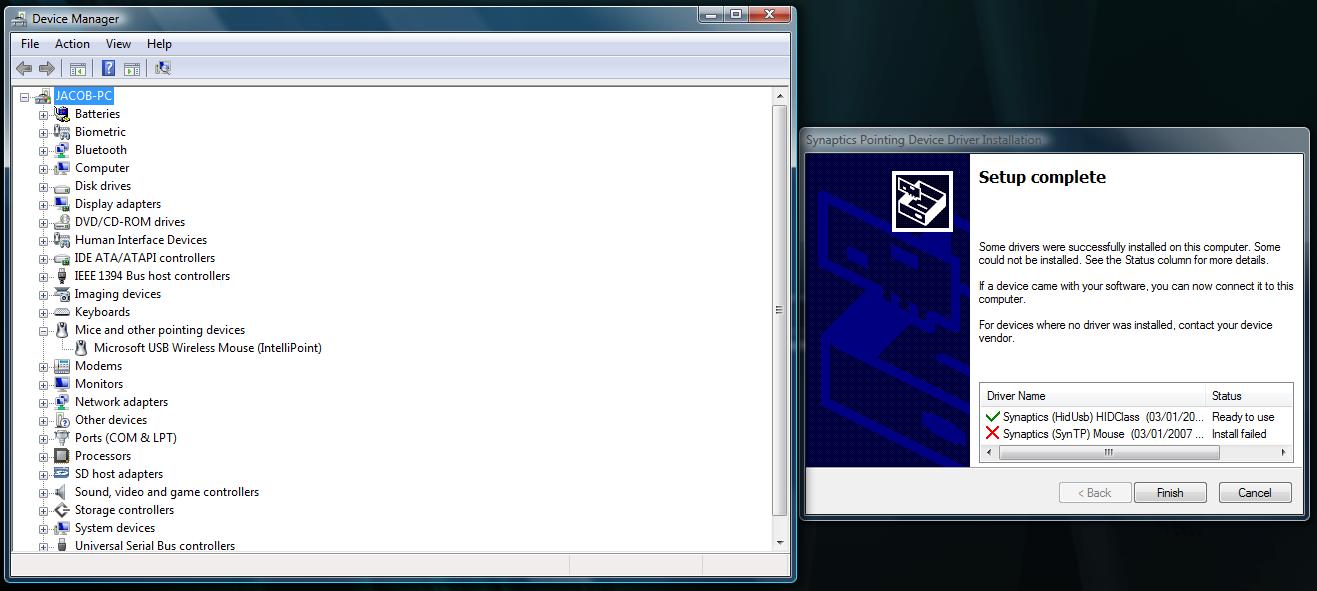Toggle the Show/Hide Action Pane toolbar icon

(131, 68)
